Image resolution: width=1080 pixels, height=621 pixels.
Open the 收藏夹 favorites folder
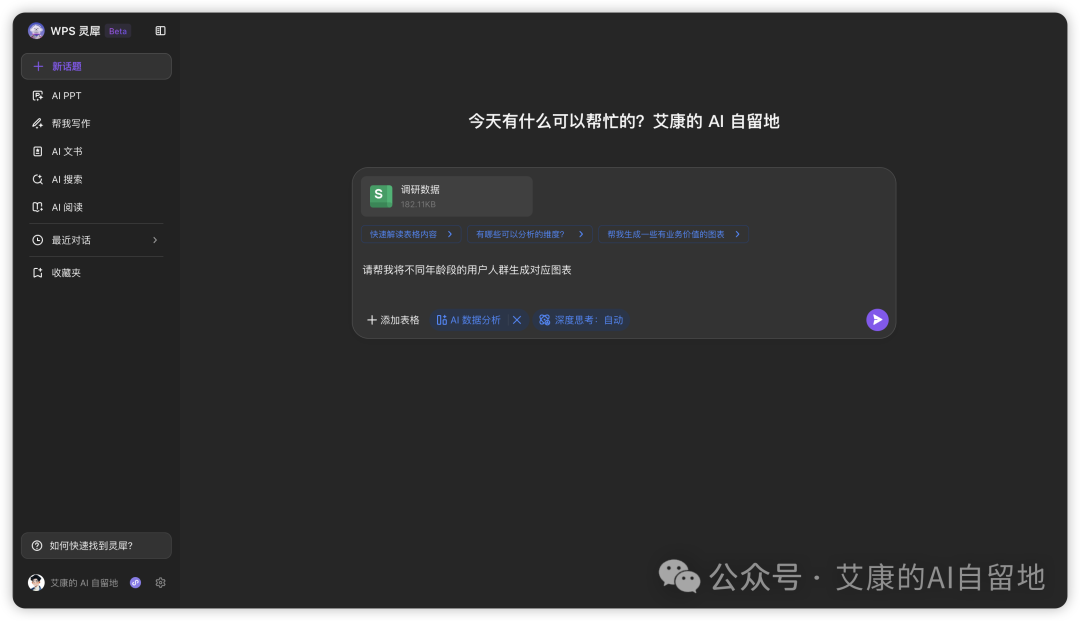pyautogui.click(x=67, y=271)
